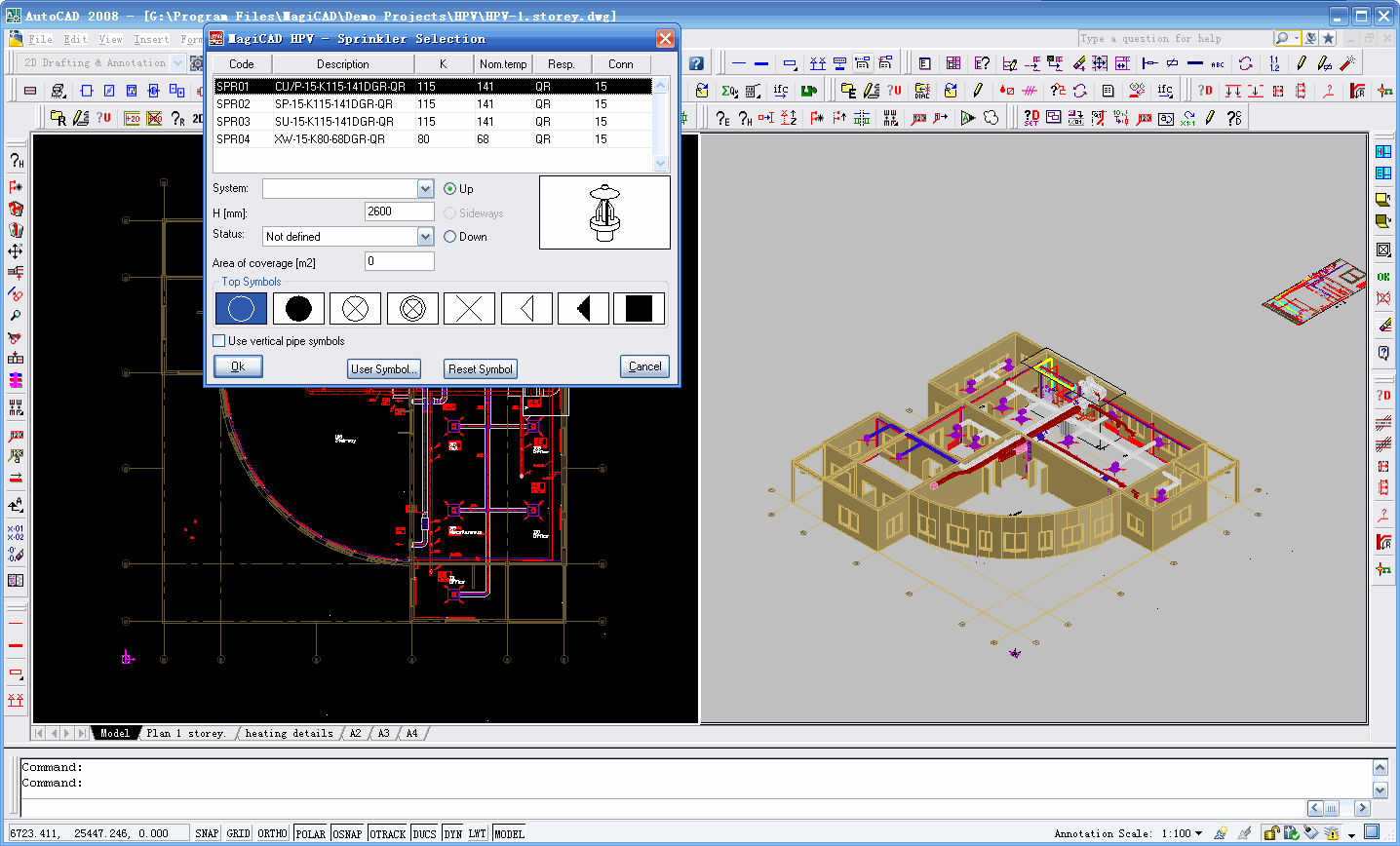Viewport: 1400px width, 846px height.
Task: Click the Reset Symbol button
Action: point(481,369)
